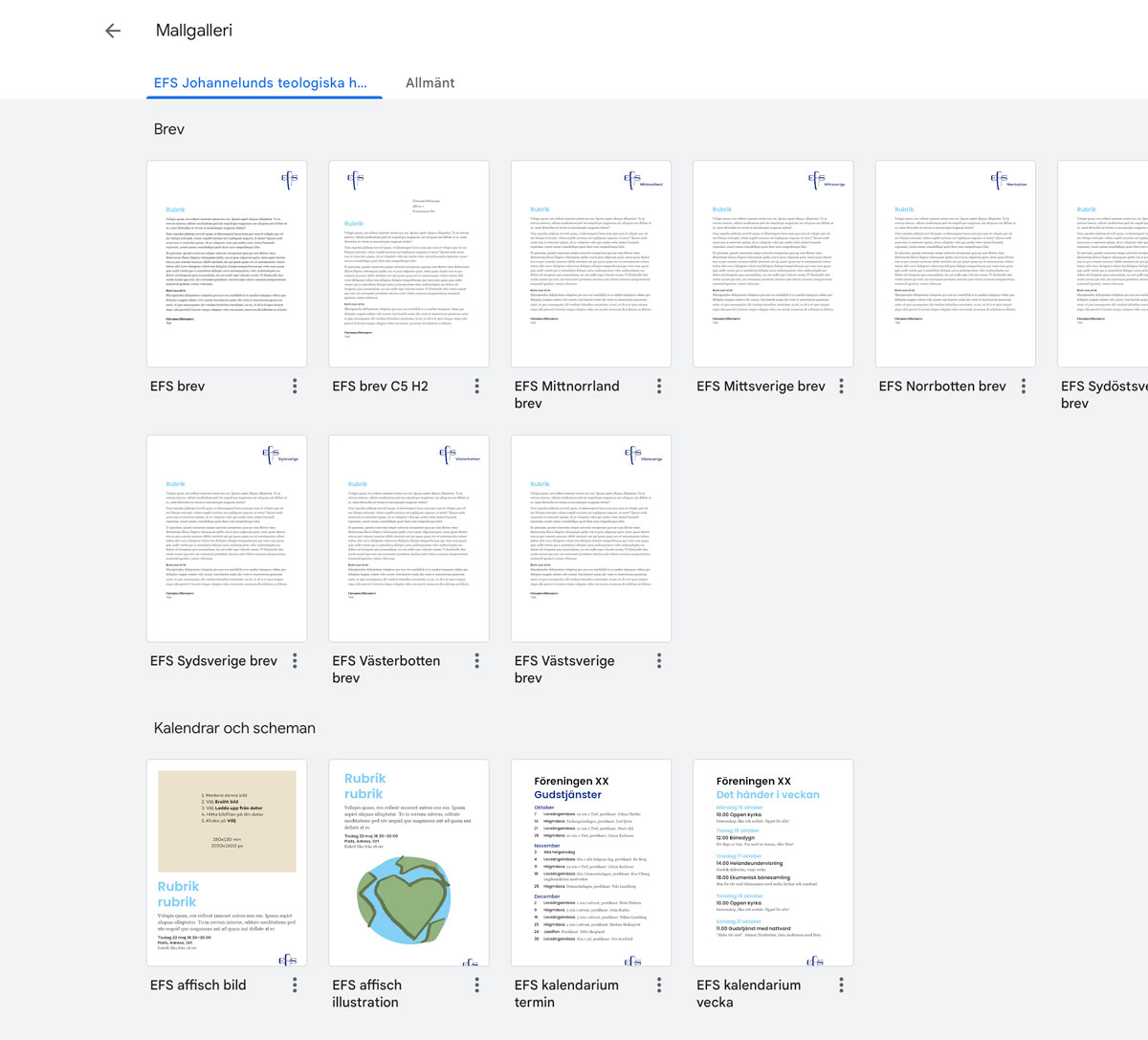
Task: Choose the EFS affisch illustration template
Action: [408, 863]
